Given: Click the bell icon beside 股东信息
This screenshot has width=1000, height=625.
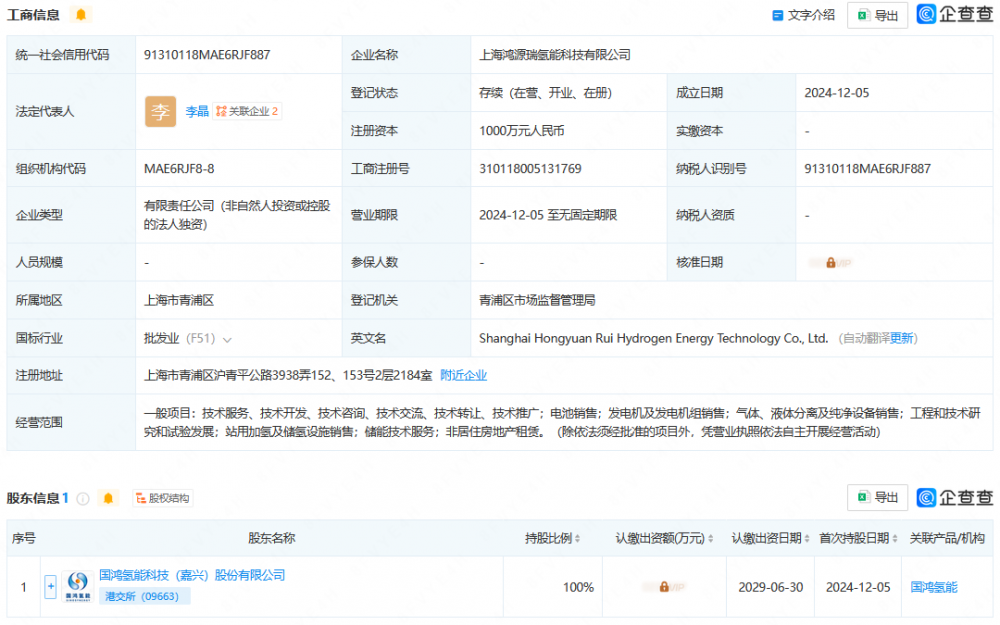Looking at the screenshot, I should [108, 498].
